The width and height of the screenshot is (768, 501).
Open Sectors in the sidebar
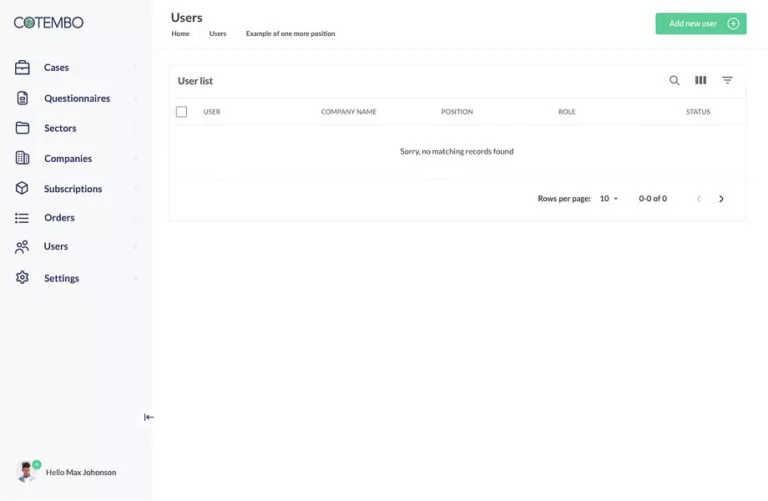coord(60,128)
